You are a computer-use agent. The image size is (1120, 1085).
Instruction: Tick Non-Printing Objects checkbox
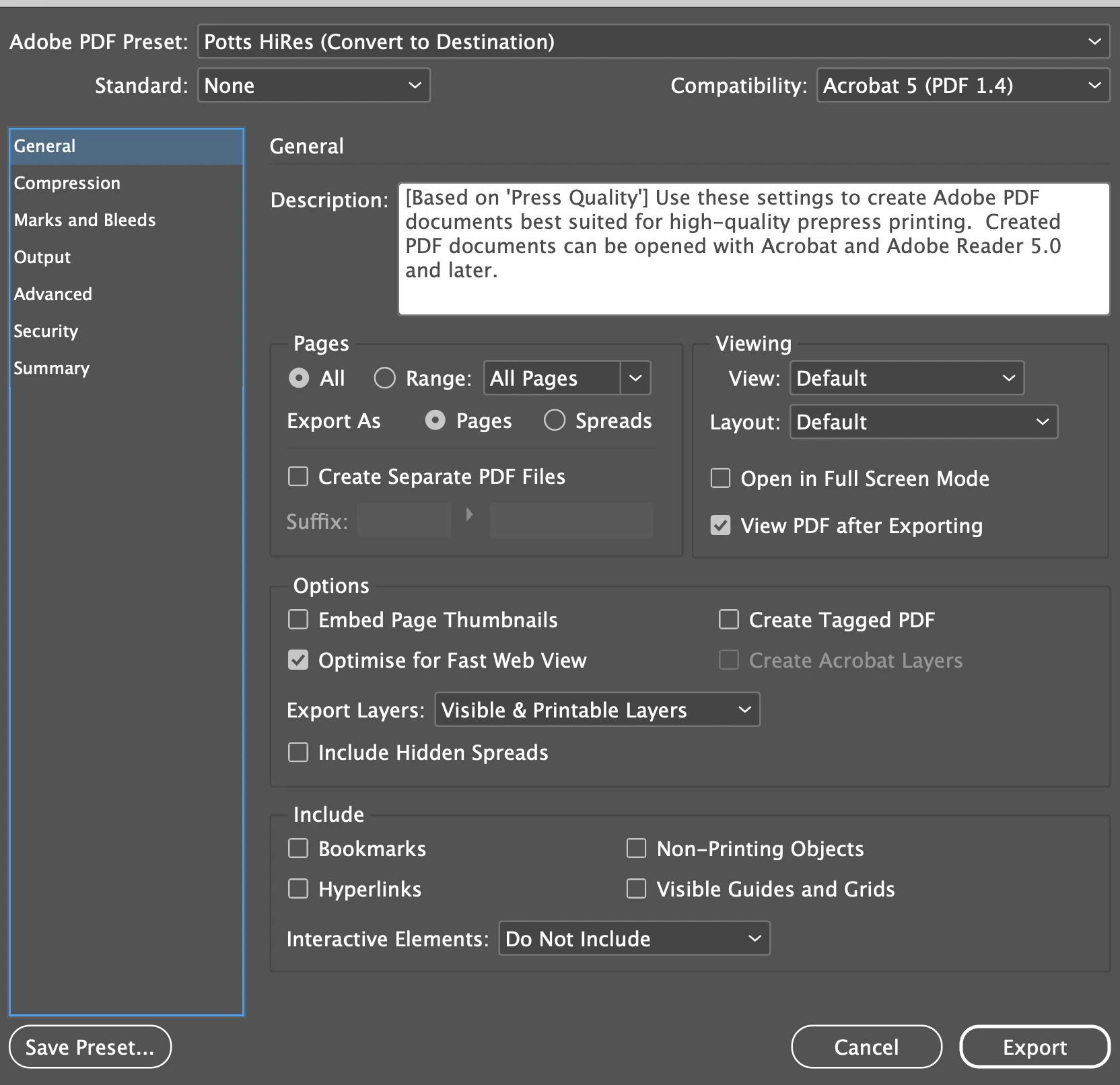(636, 849)
